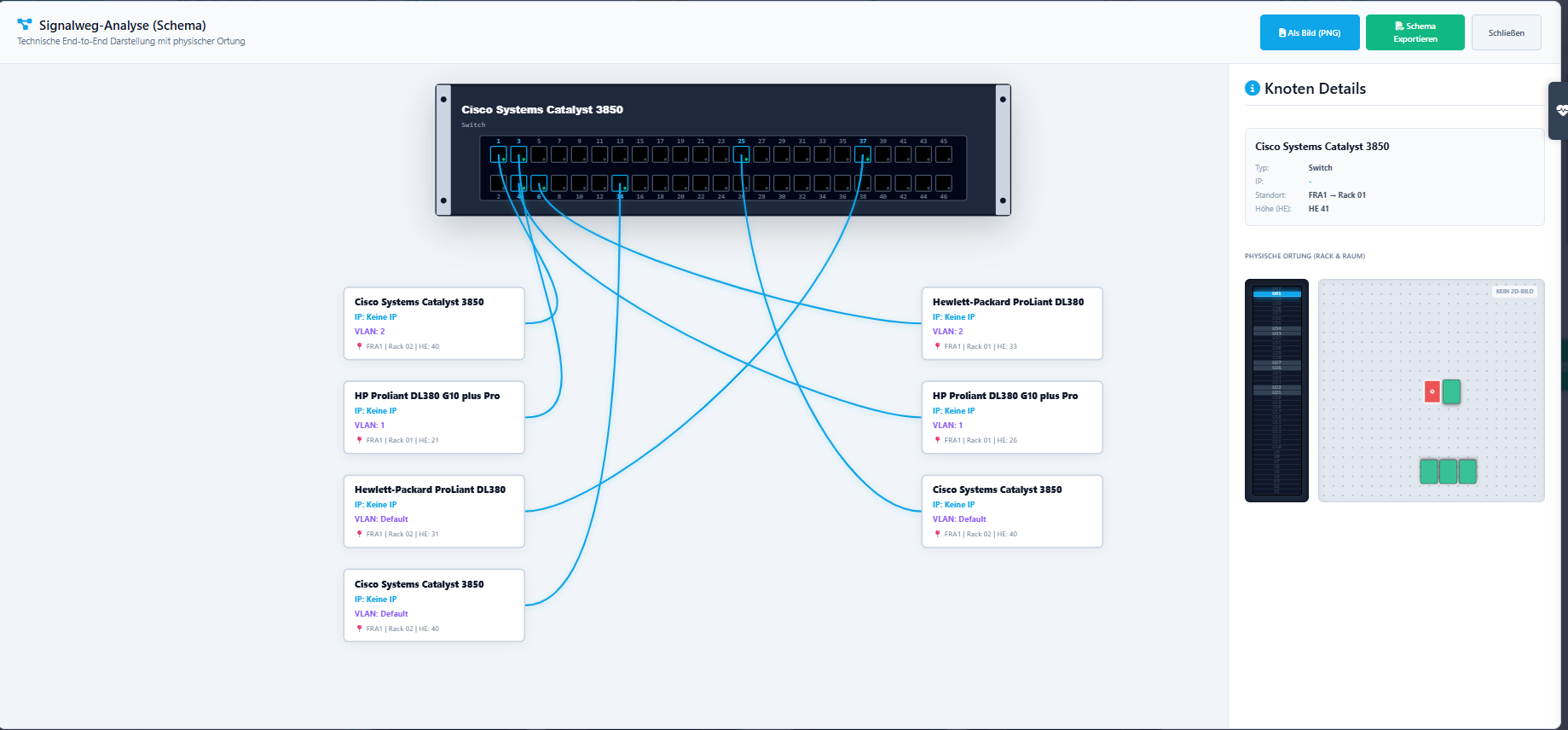Select connected port 25 on the switch

(x=742, y=154)
